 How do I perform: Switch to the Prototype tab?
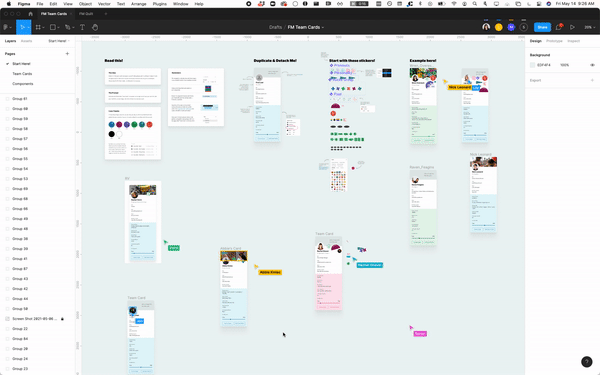[554, 41]
